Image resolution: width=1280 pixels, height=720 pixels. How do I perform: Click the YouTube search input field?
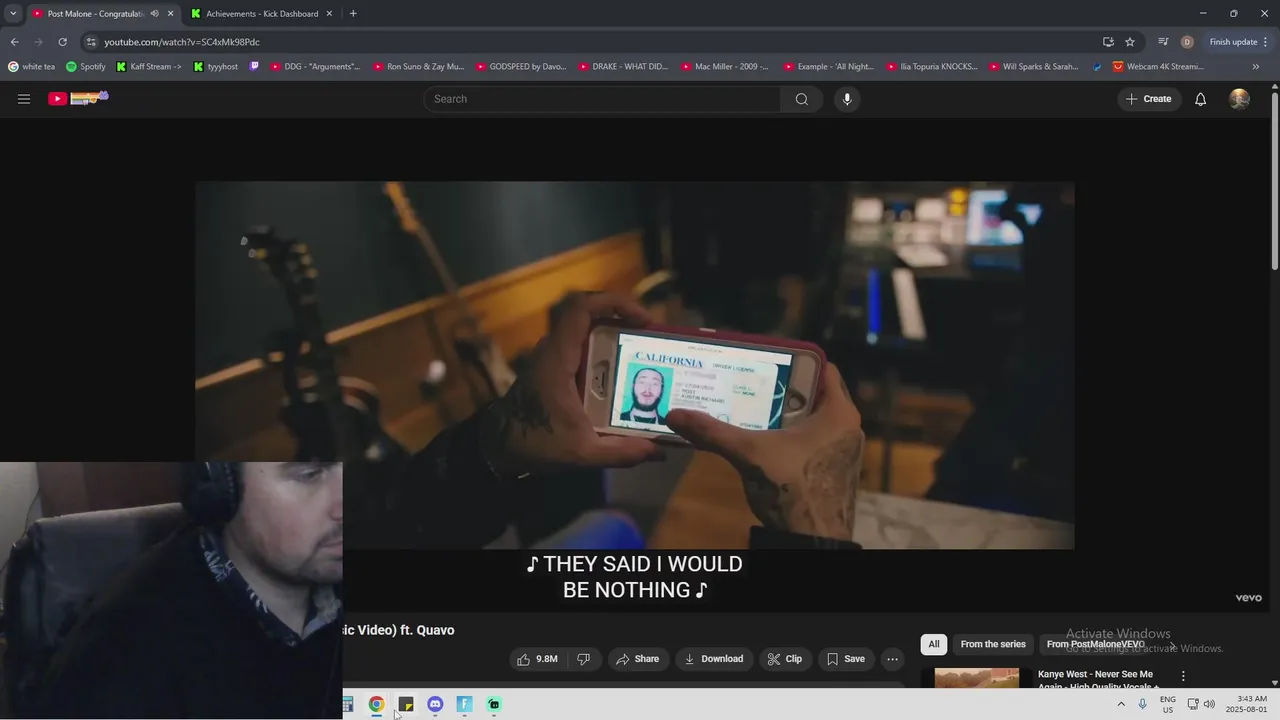coord(602,99)
